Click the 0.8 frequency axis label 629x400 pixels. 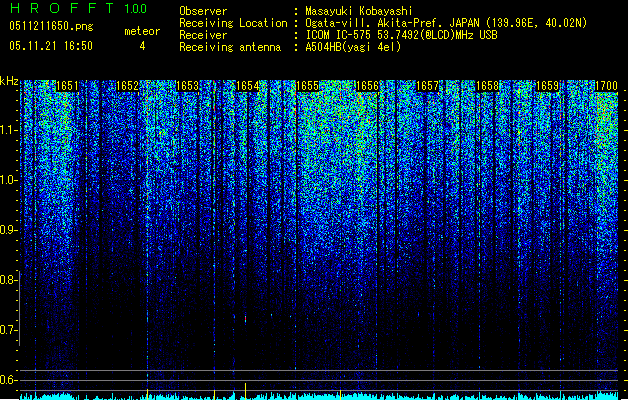click(9, 280)
